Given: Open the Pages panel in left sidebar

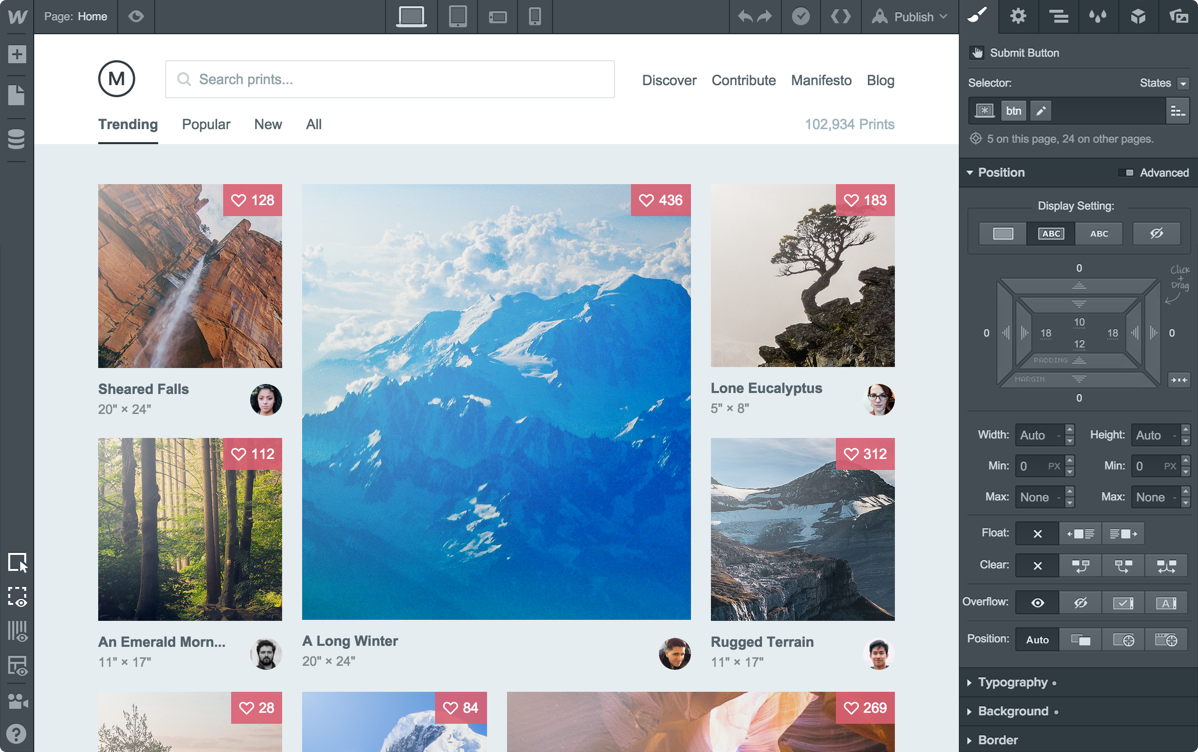Looking at the screenshot, I should click(x=16, y=96).
